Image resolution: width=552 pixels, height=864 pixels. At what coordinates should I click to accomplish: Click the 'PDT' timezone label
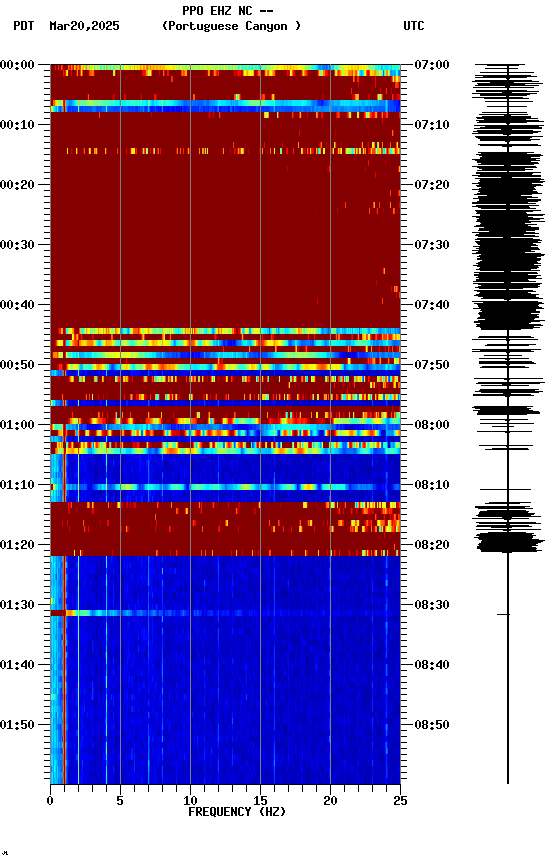(24, 26)
